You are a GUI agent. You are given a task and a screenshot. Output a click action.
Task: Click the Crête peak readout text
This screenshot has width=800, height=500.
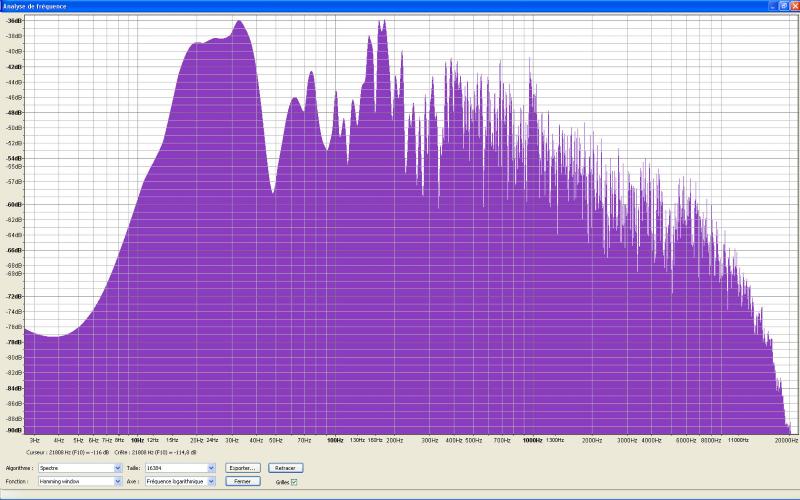[156, 453]
